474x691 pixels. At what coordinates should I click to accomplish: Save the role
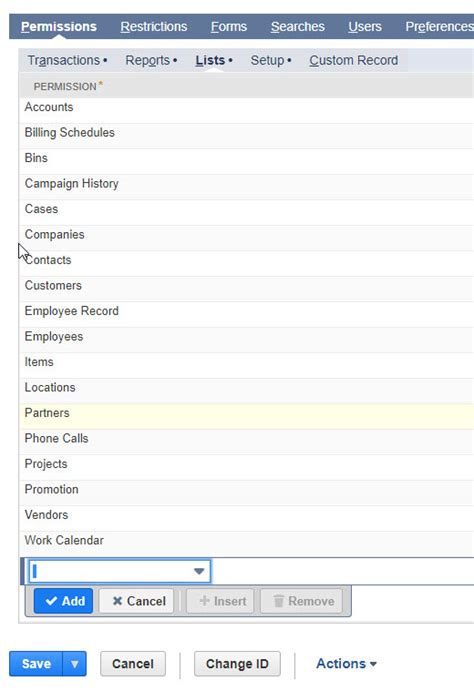tap(36, 664)
